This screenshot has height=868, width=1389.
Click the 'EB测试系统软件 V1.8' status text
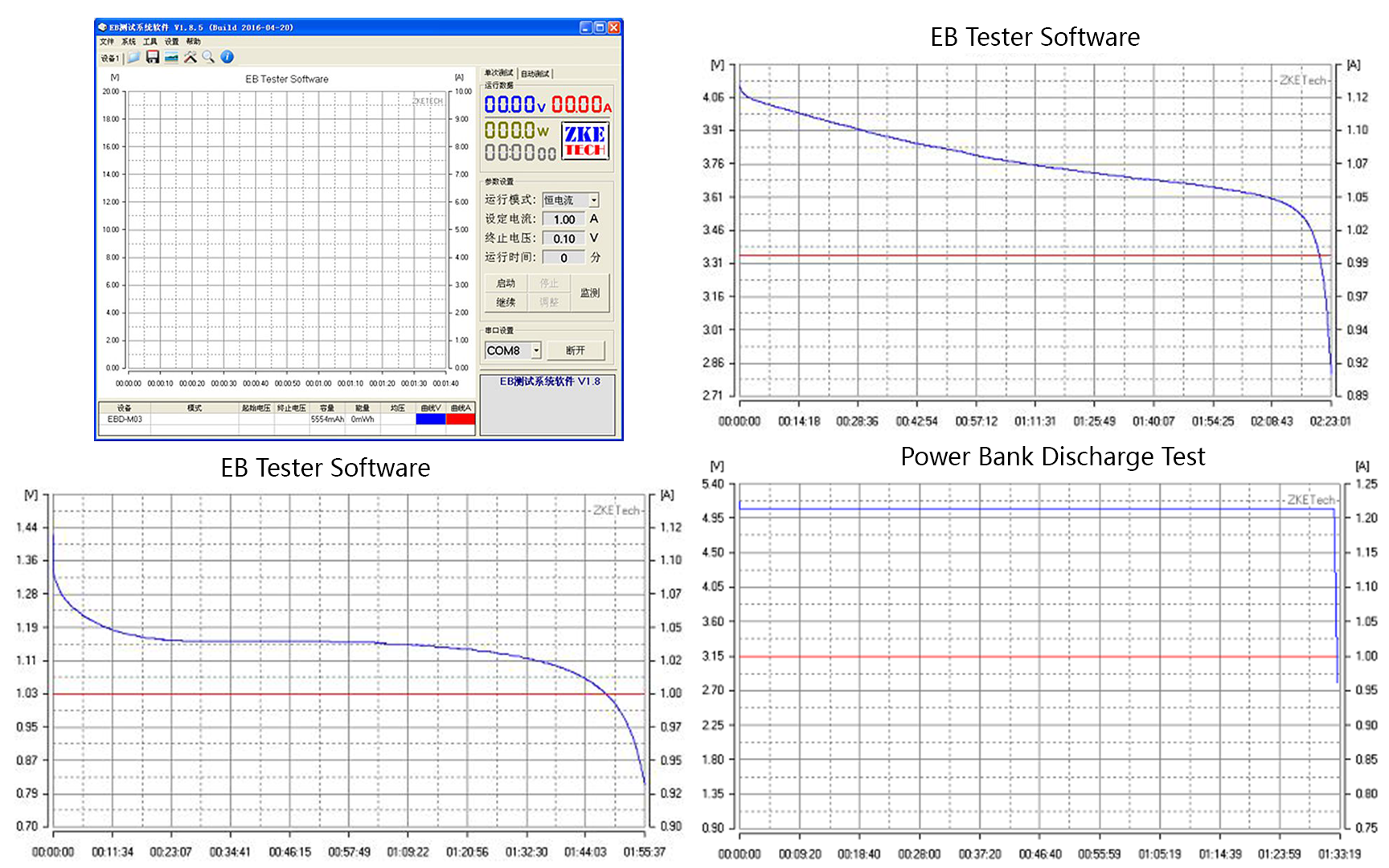point(550,382)
